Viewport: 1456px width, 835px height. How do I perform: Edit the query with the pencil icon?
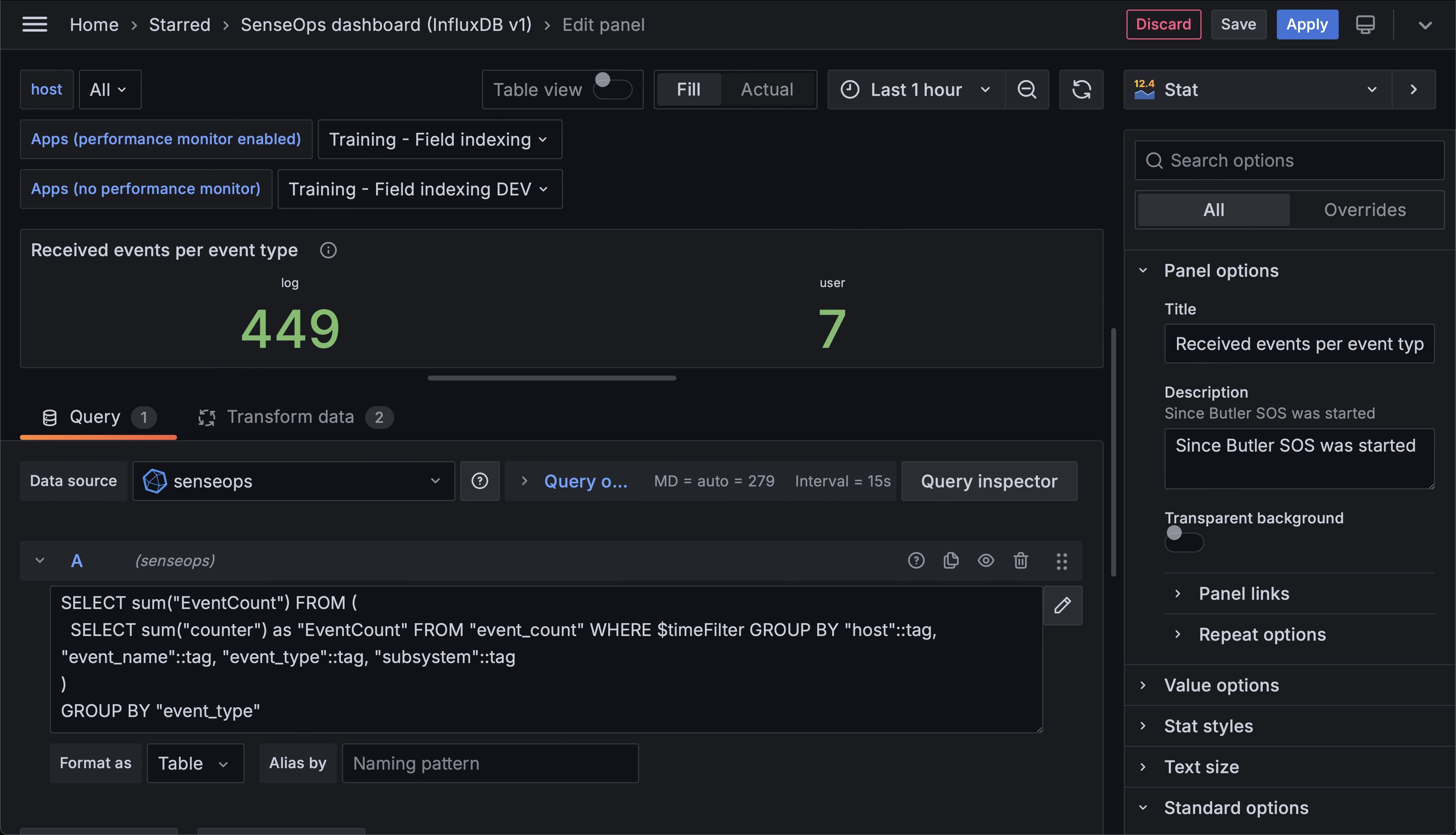click(1062, 605)
